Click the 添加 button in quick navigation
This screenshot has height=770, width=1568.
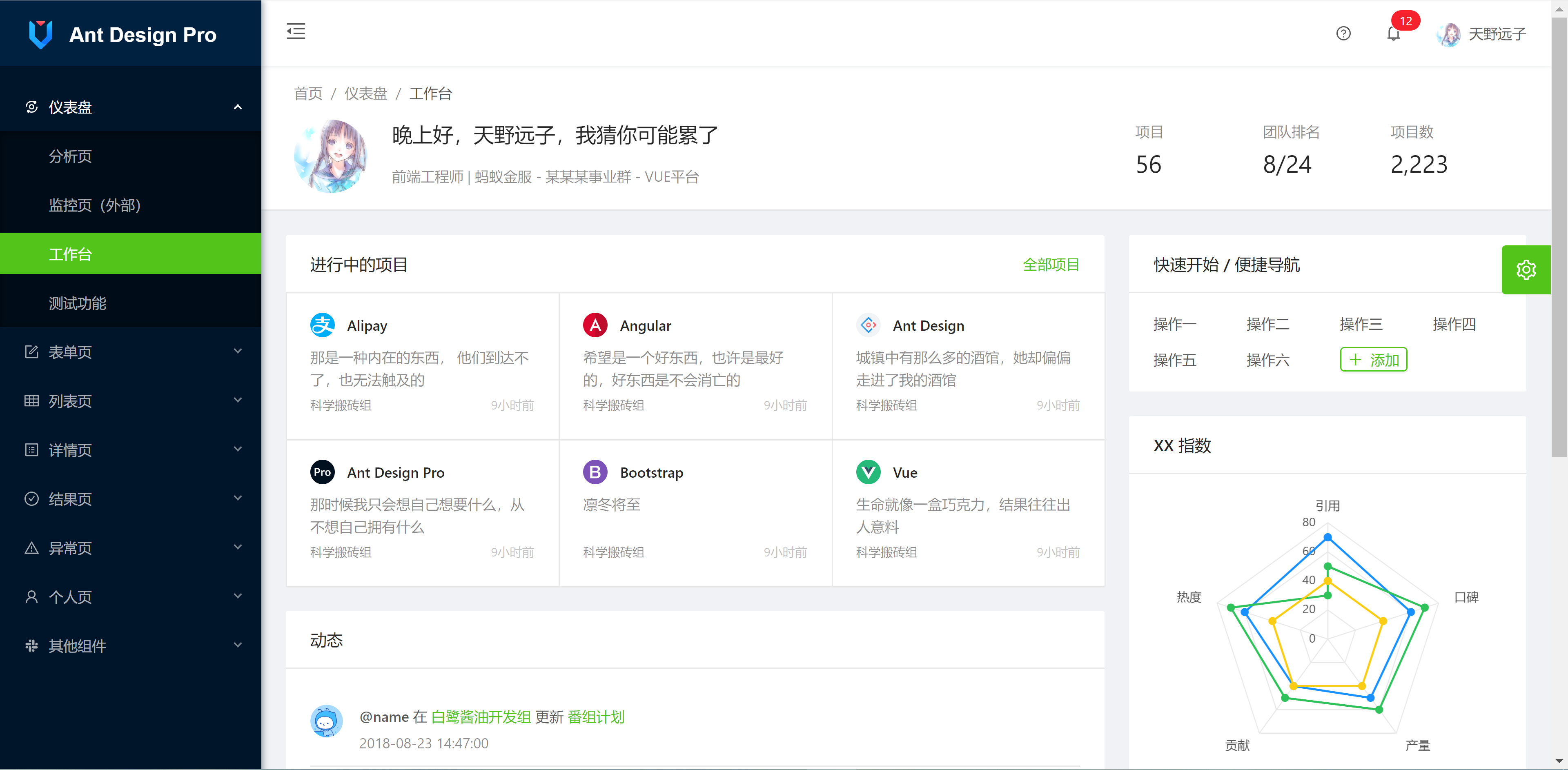1373,360
